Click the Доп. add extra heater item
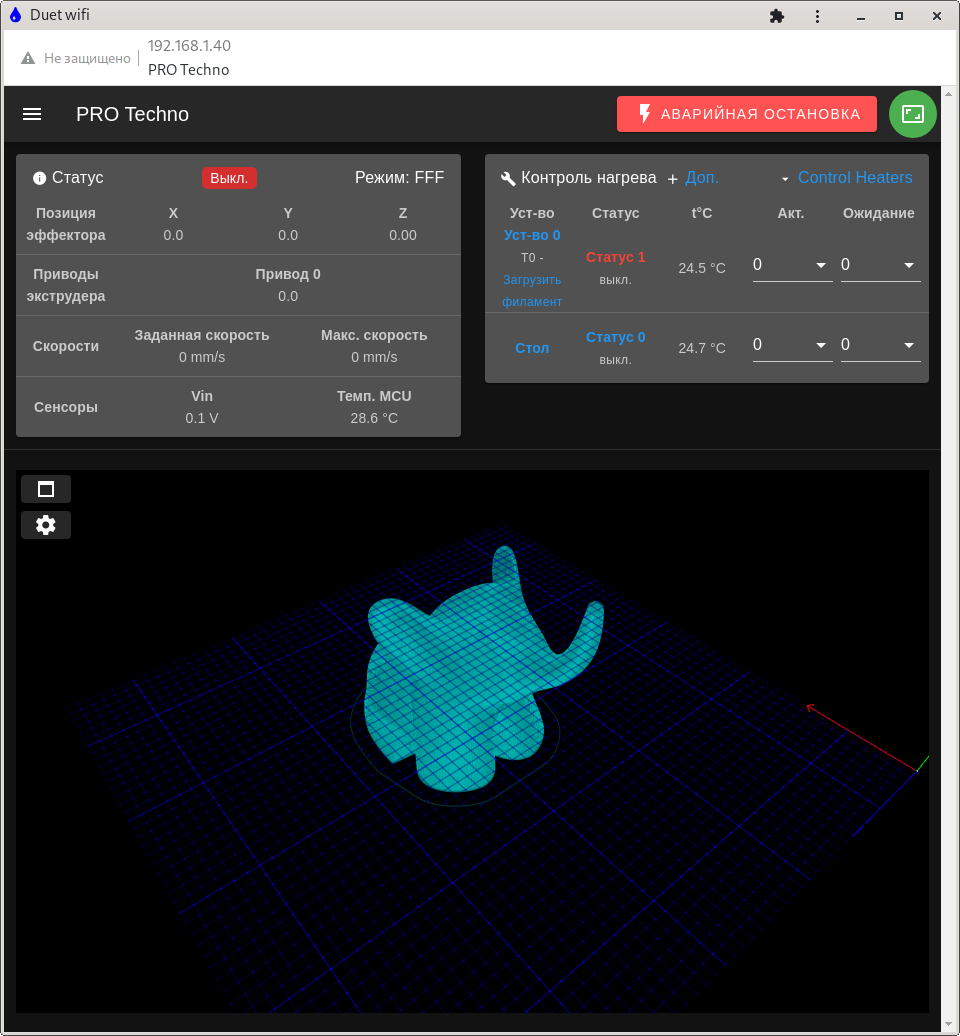This screenshot has width=960, height=1036. pos(693,178)
